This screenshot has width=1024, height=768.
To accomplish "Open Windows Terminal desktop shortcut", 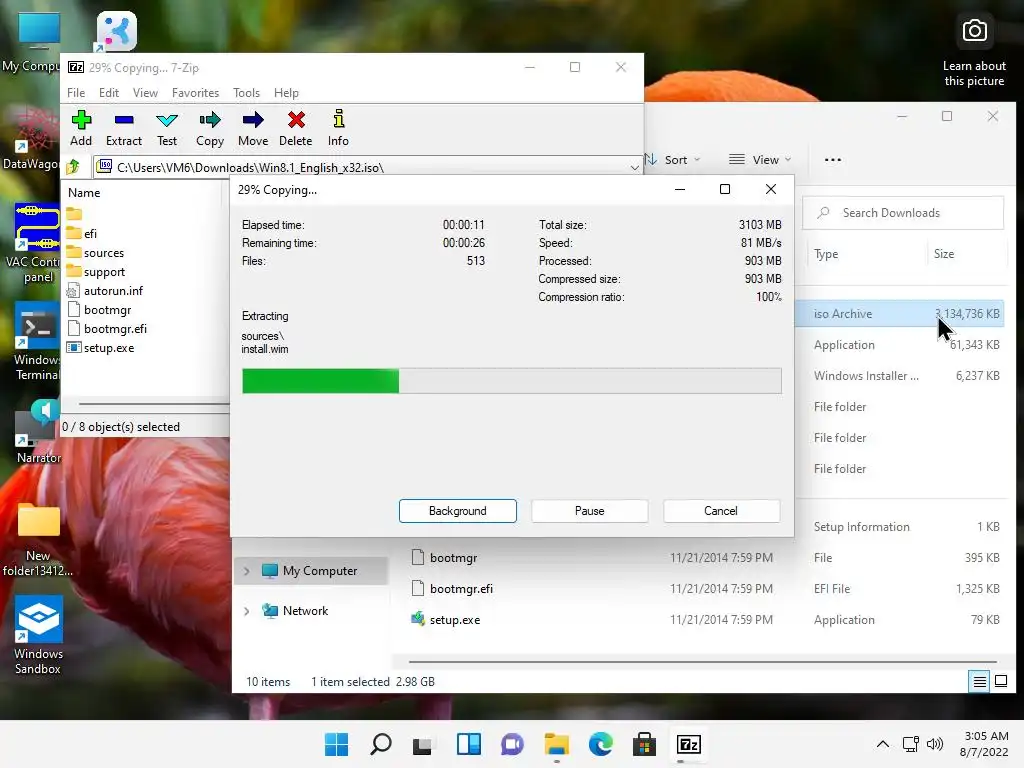I will tap(37, 343).
